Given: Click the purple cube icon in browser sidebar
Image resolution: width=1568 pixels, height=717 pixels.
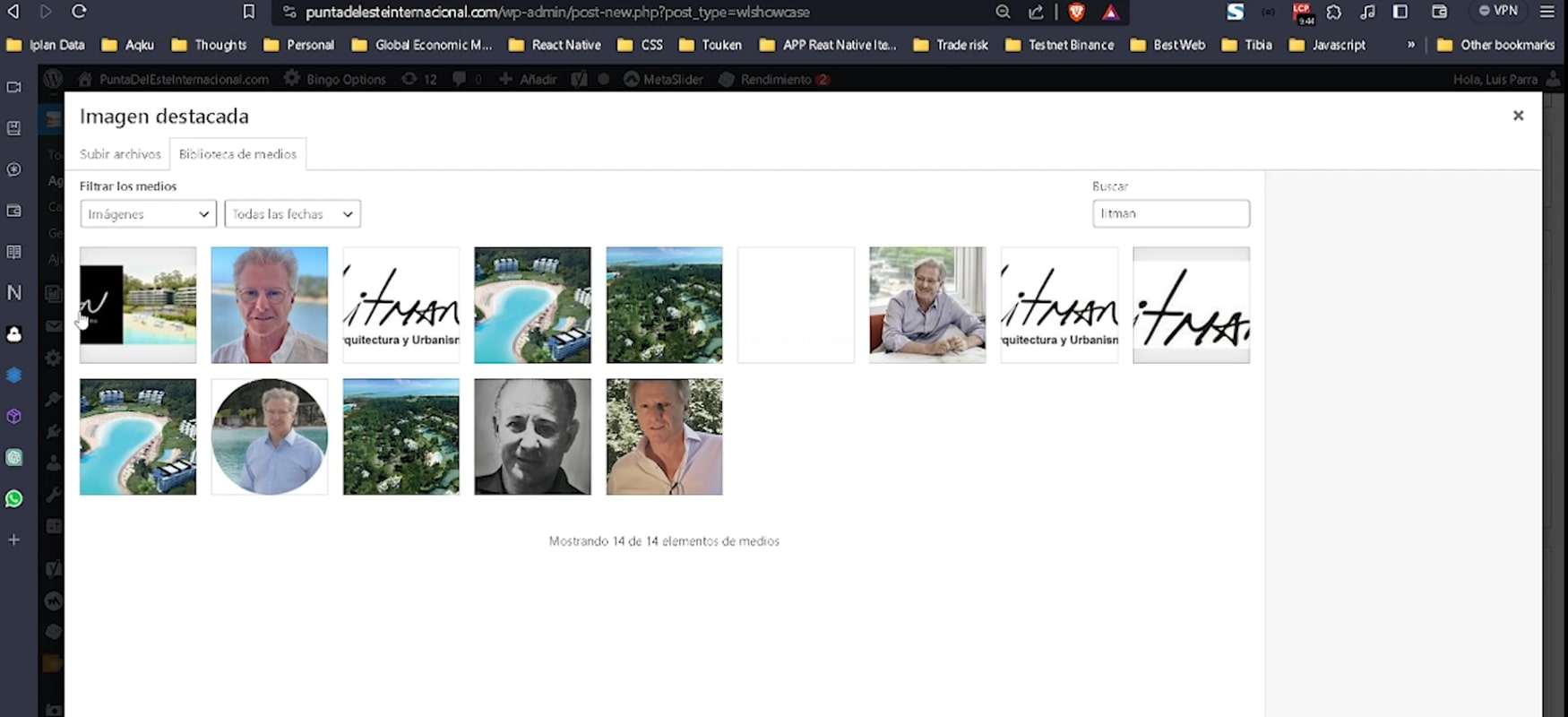Looking at the screenshot, I should 14,416.
